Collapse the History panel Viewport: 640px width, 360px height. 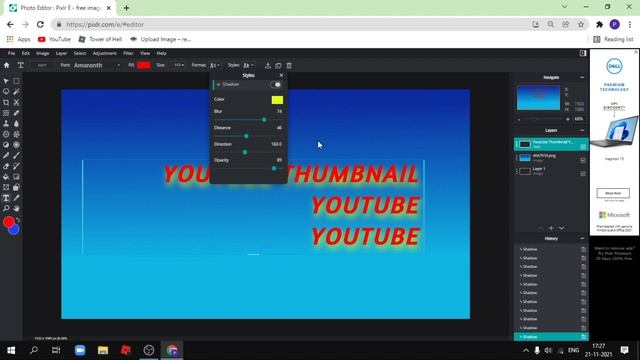582,238
